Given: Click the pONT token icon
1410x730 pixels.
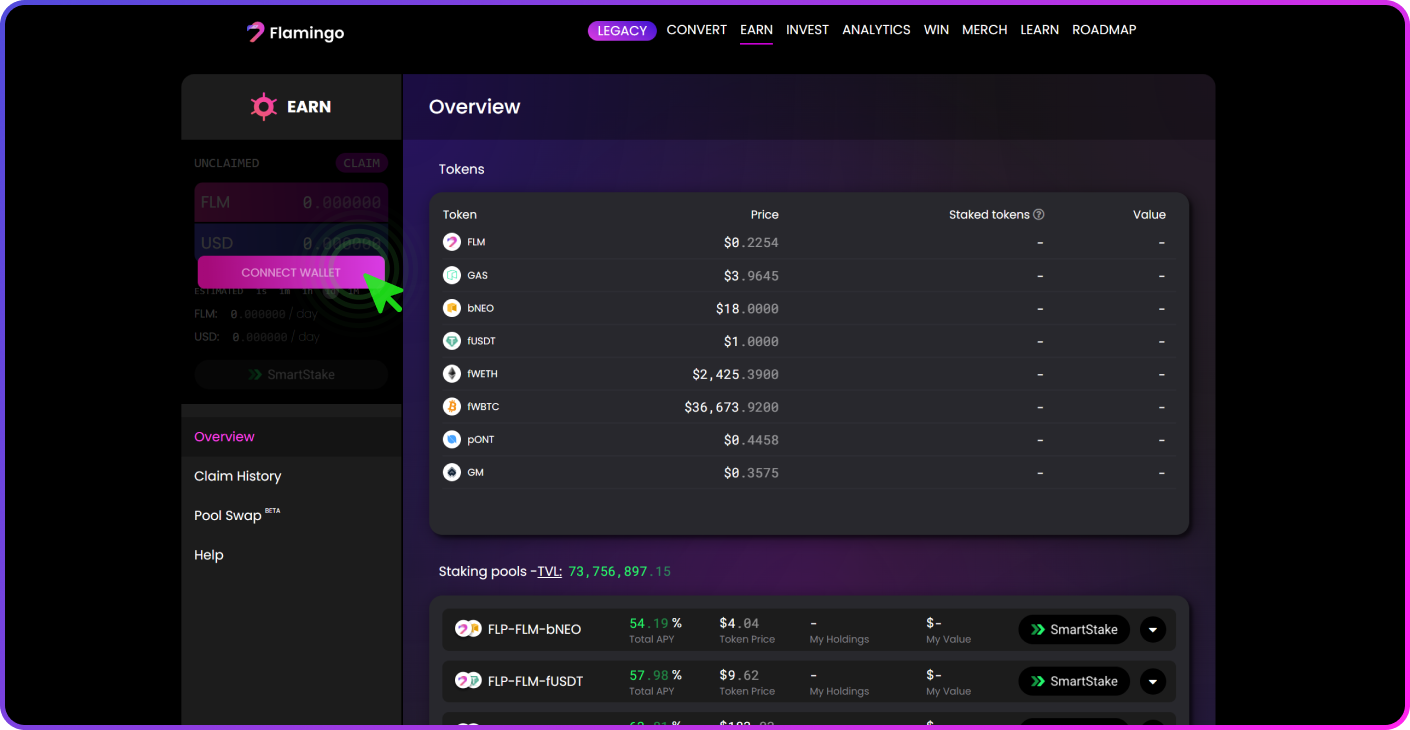Looking at the screenshot, I should pyautogui.click(x=452, y=440).
